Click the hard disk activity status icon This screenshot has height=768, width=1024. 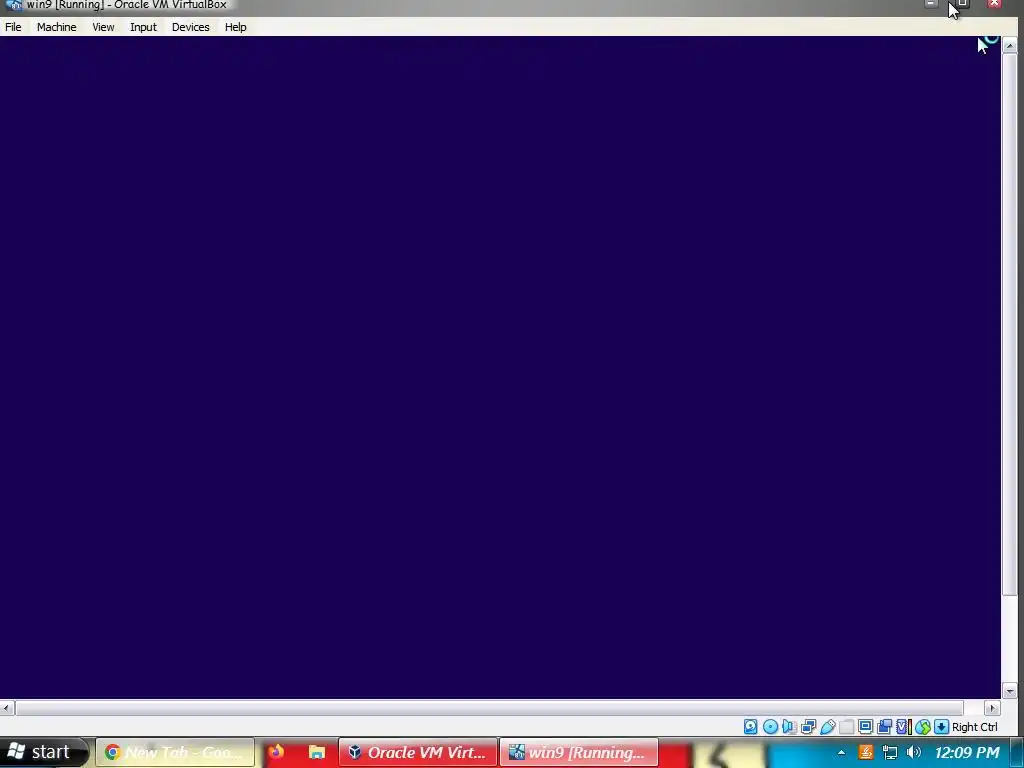point(750,727)
